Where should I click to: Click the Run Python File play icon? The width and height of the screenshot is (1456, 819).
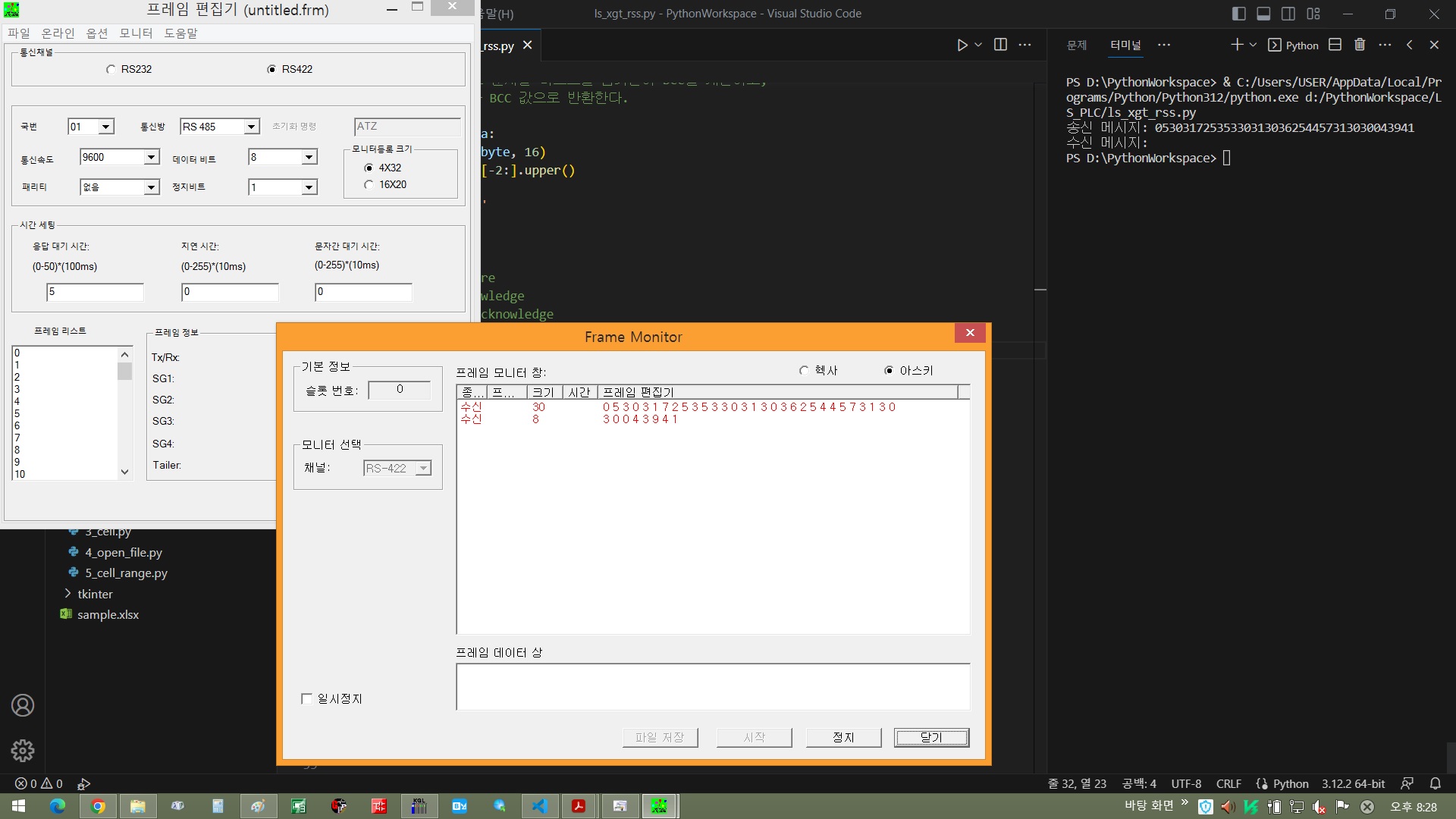tap(962, 45)
